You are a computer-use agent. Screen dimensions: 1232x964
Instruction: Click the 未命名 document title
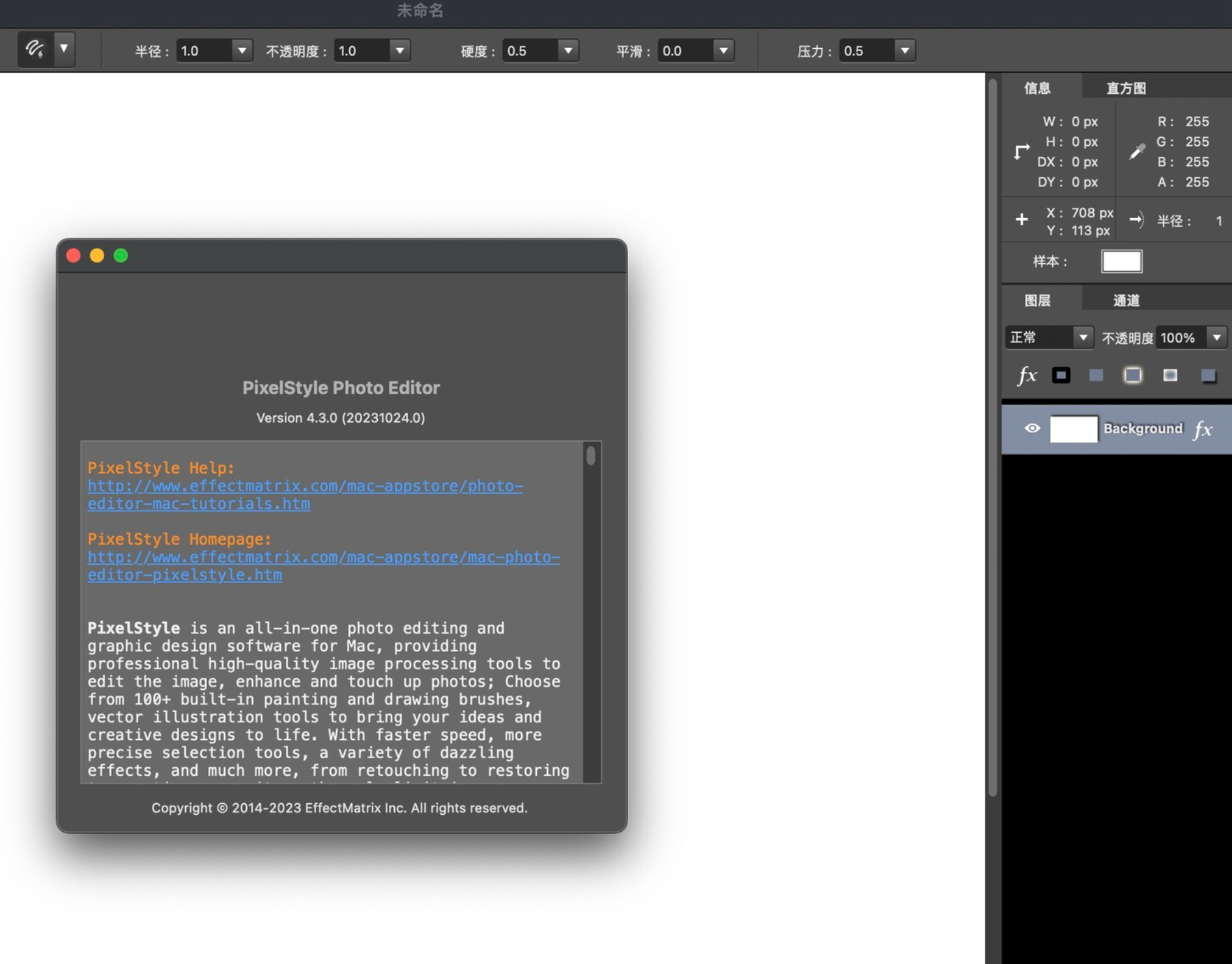point(420,10)
